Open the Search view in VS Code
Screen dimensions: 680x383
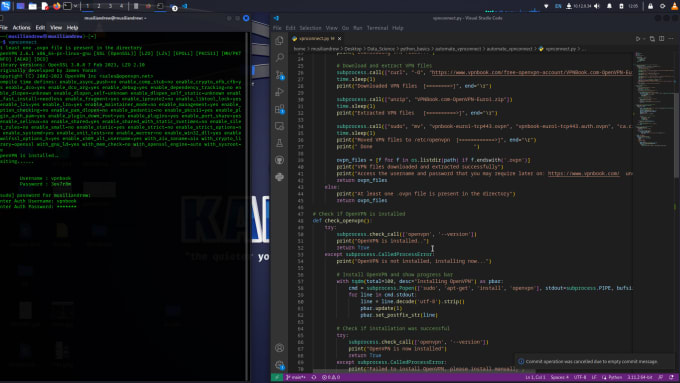pyautogui.click(x=279, y=57)
